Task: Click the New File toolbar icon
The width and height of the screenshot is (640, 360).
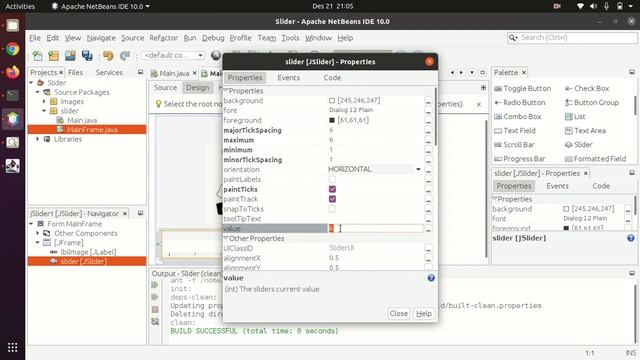Action: click(38, 56)
